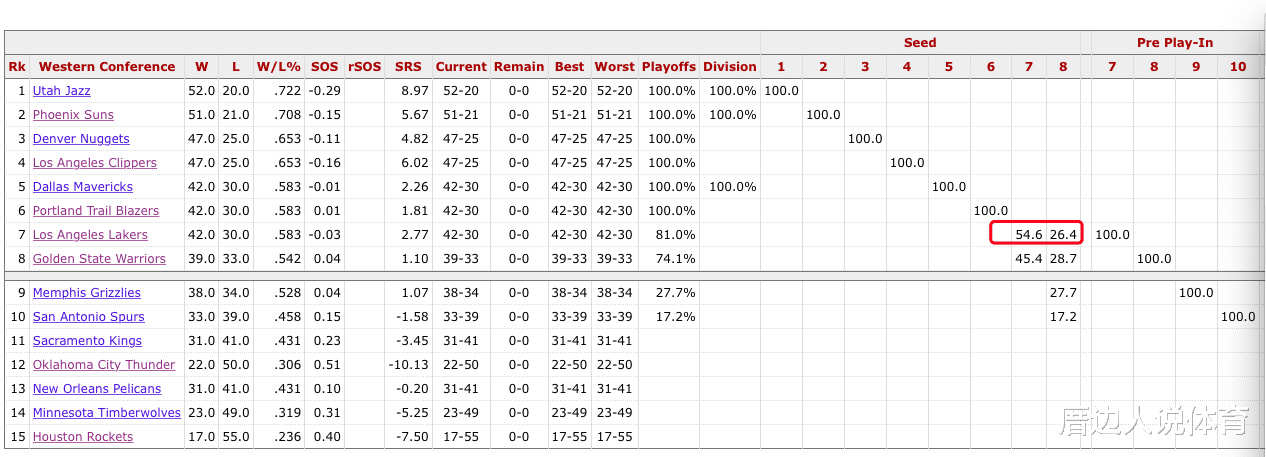Select the Oklahoma City Thunder link

[x=104, y=365]
